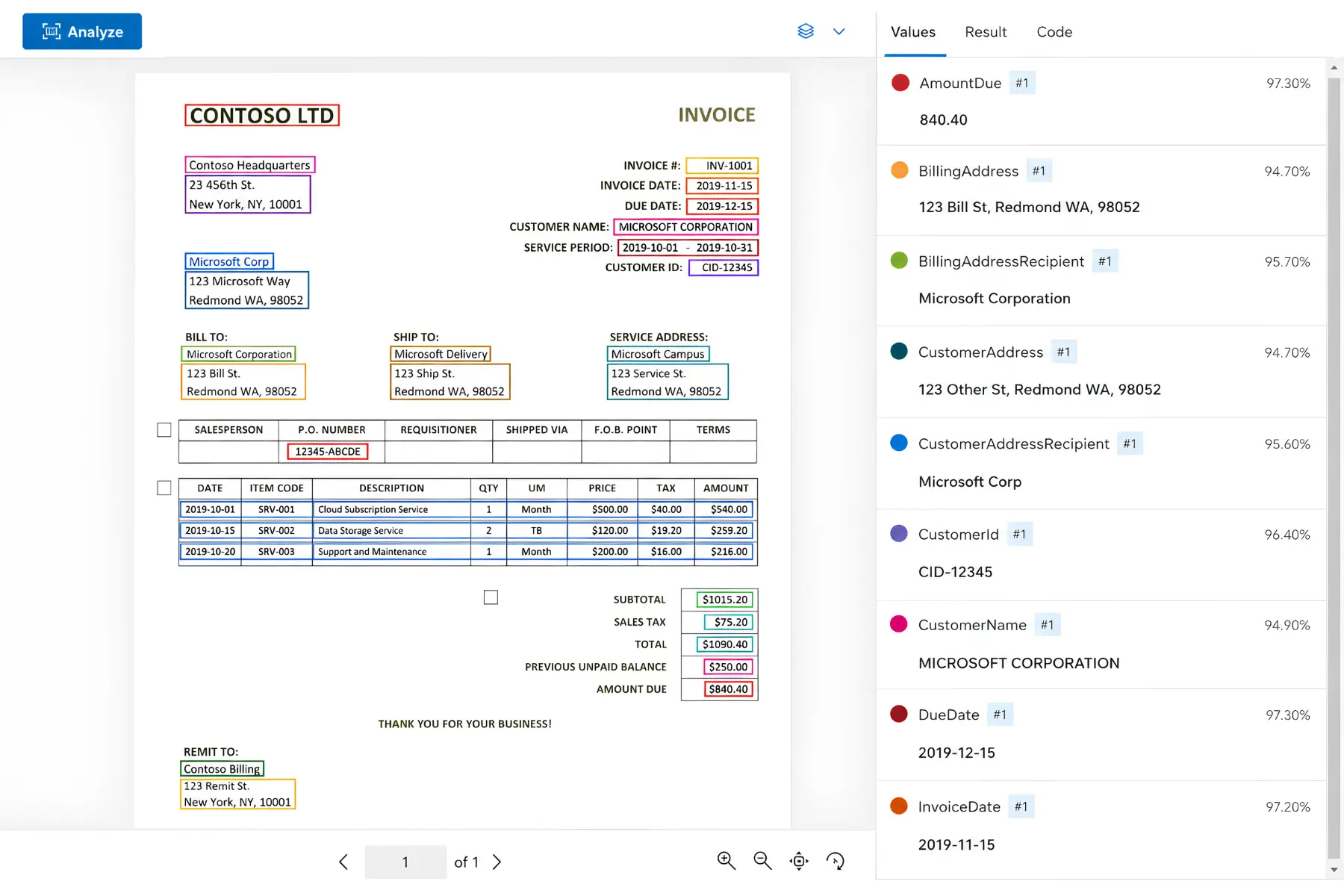
Task: Click the scroll up arrow in results panel
Action: coord(1334,67)
